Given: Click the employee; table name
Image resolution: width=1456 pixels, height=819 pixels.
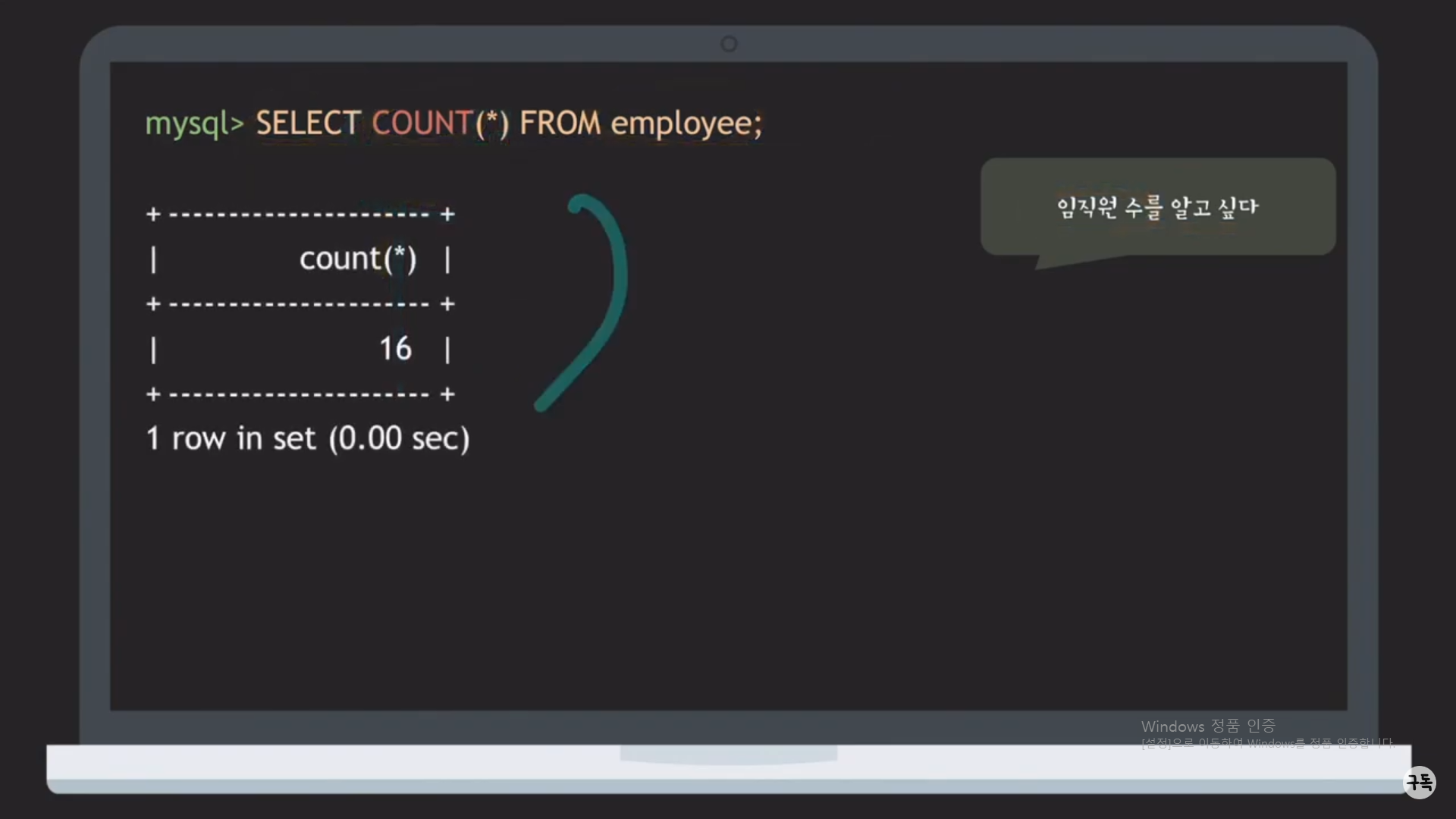Looking at the screenshot, I should click(x=686, y=124).
